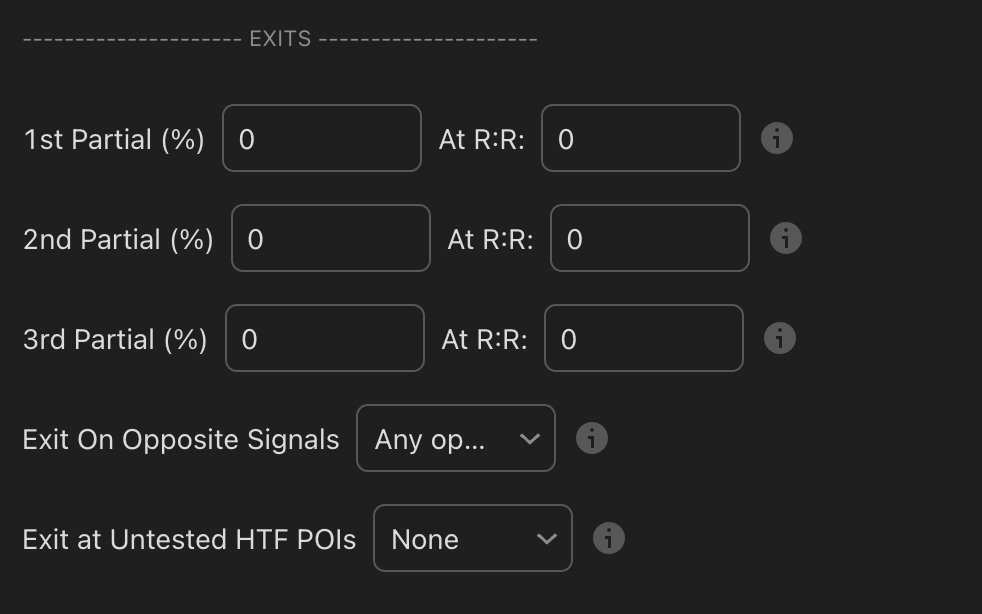Click the info icon for 1st Partial row

point(777,138)
